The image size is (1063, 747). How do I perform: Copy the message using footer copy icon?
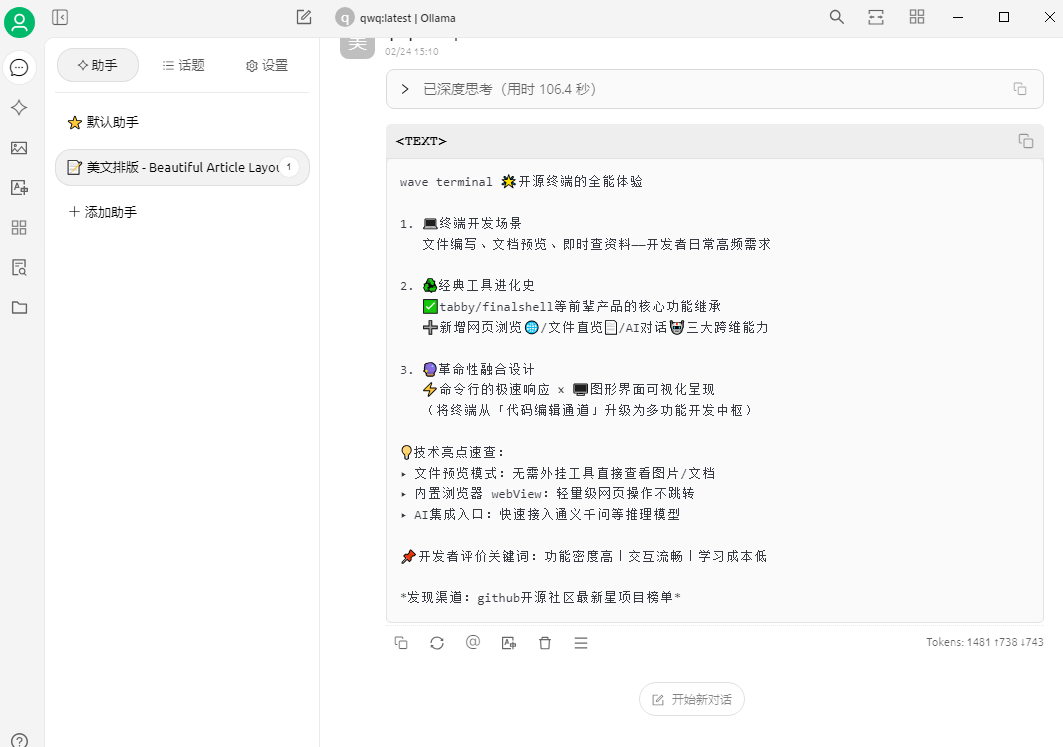(401, 643)
